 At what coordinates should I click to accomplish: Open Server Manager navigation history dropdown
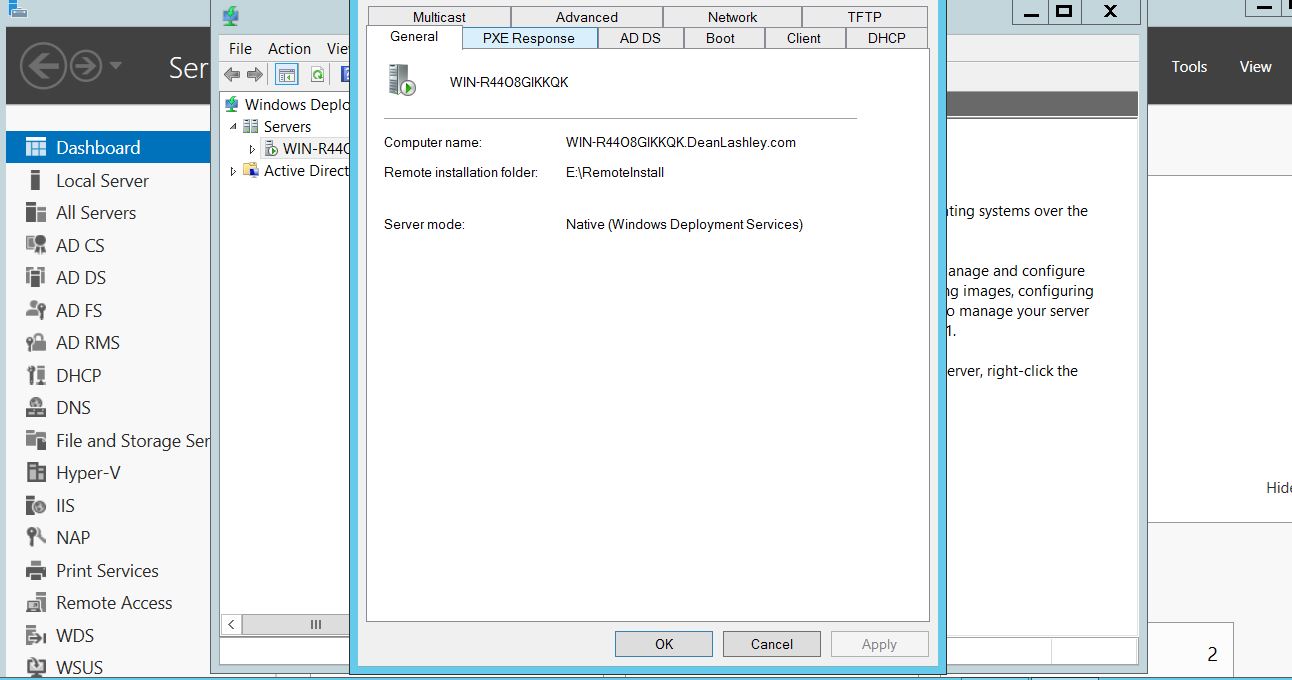coord(116,66)
